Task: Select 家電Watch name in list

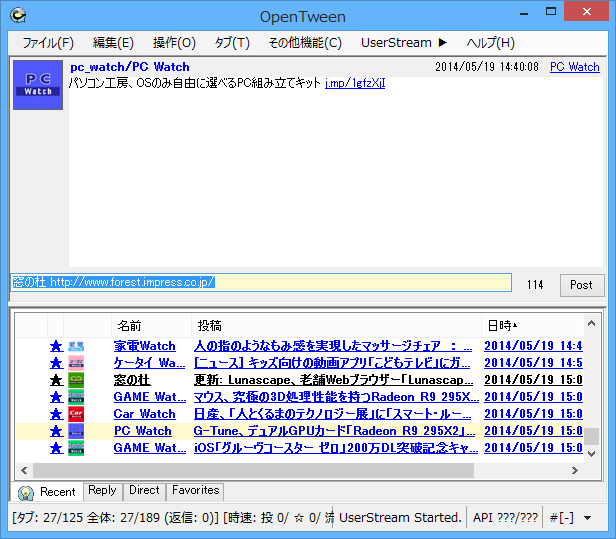Action: [x=145, y=346]
